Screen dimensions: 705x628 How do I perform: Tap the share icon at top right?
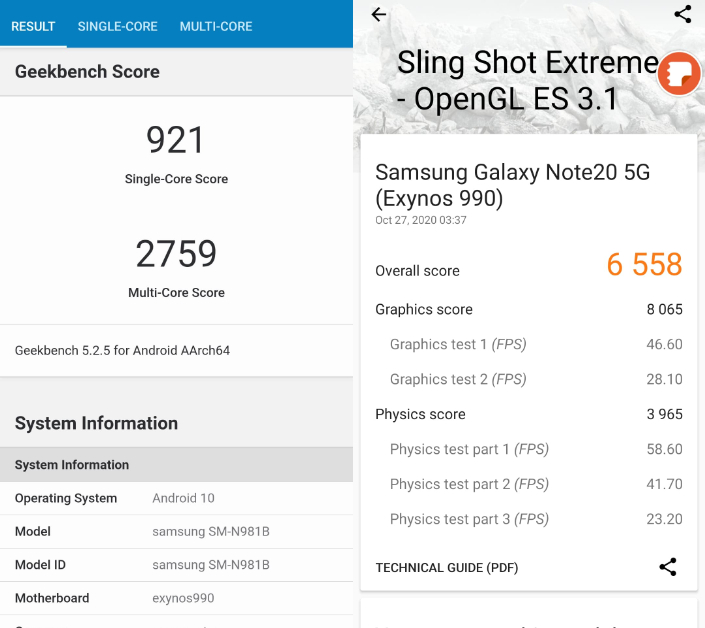click(683, 14)
